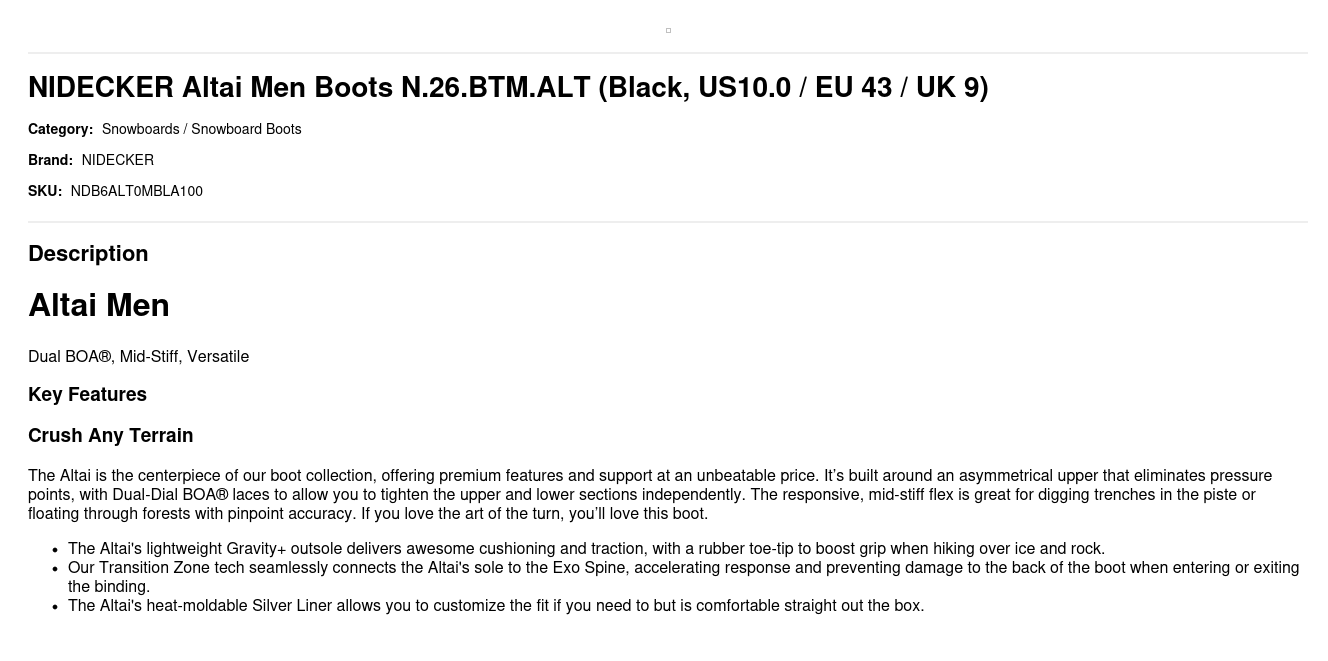The image size is (1328, 661).
Task: Click the divider line below the SKU row
Action: 668,222
